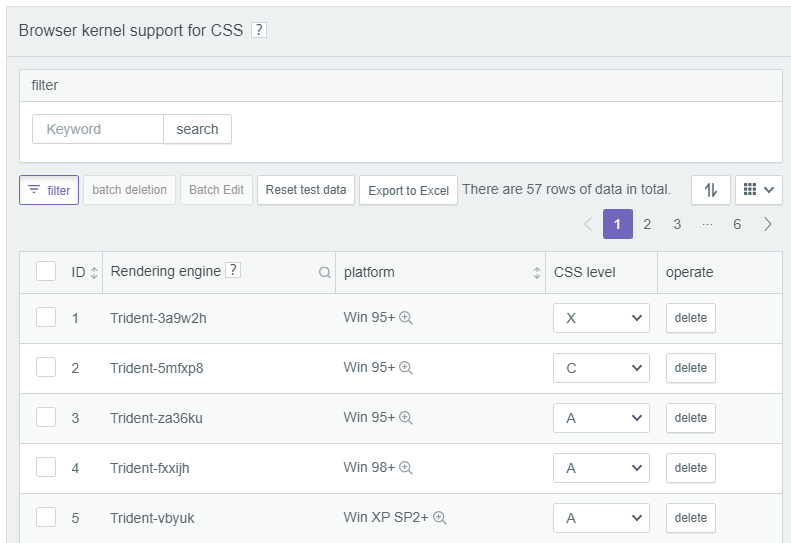The height and width of the screenshot is (543, 791).
Task: Tick the select-all checkbox in the table header
Action: point(46,271)
